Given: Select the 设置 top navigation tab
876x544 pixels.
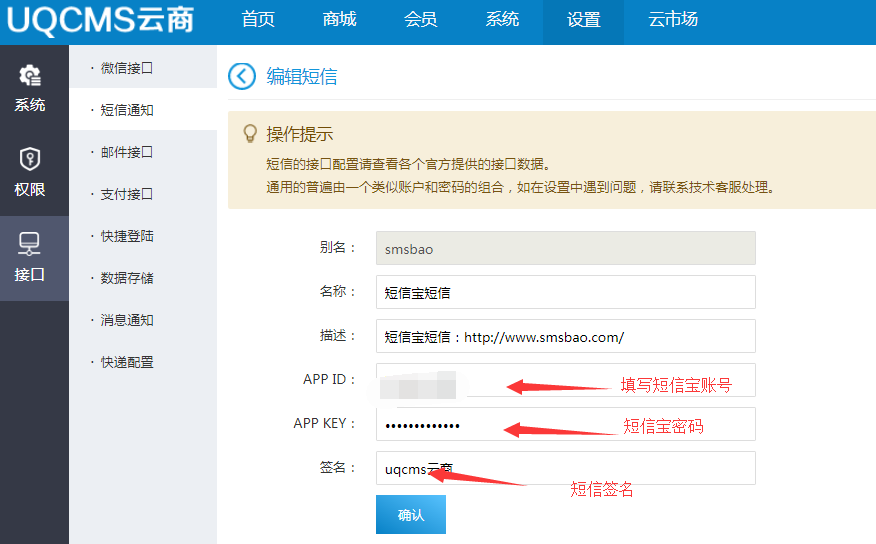Looking at the screenshot, I should [x=583, y=20].
